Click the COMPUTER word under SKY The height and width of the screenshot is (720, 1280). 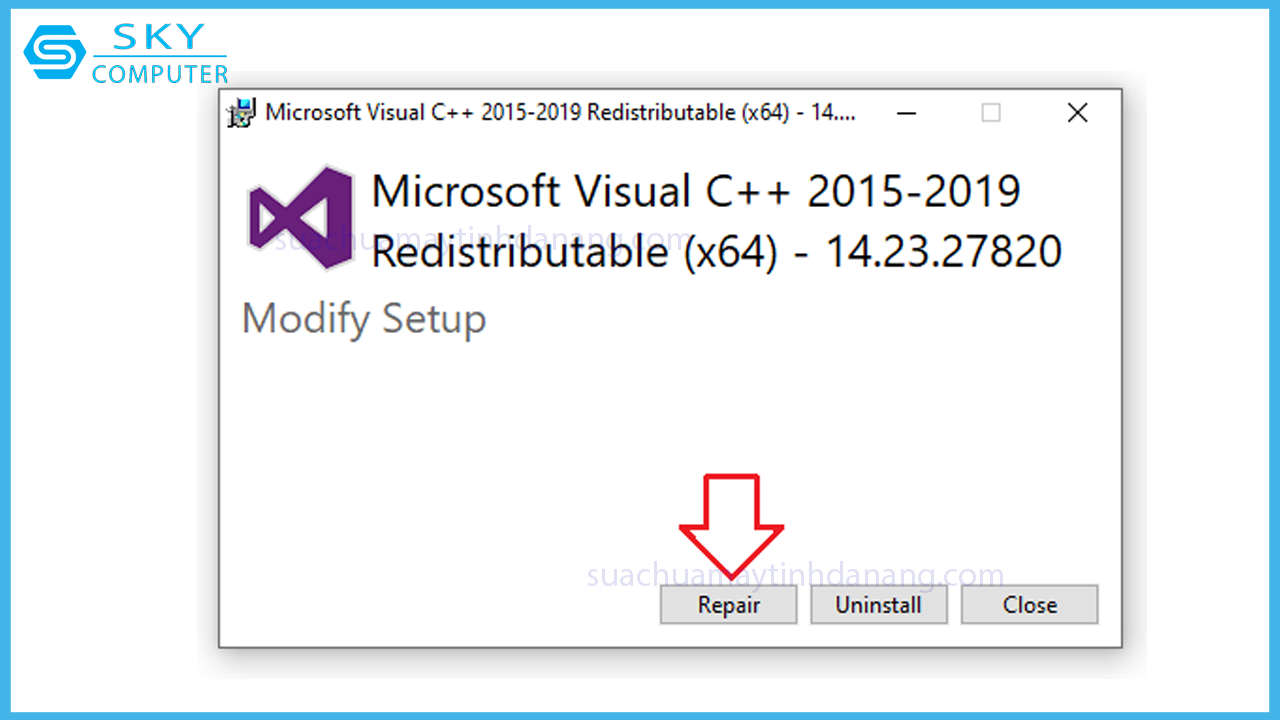click(160, 74)
